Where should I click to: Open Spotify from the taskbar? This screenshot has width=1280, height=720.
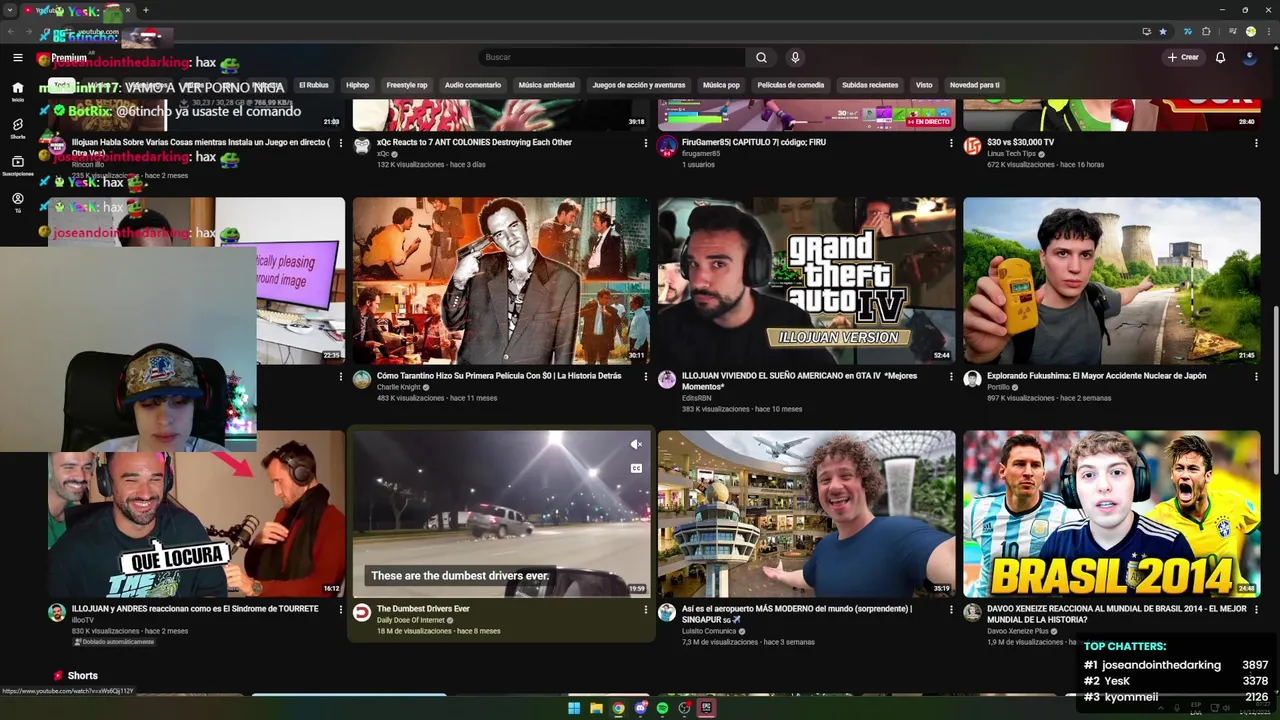click(662, 708)
